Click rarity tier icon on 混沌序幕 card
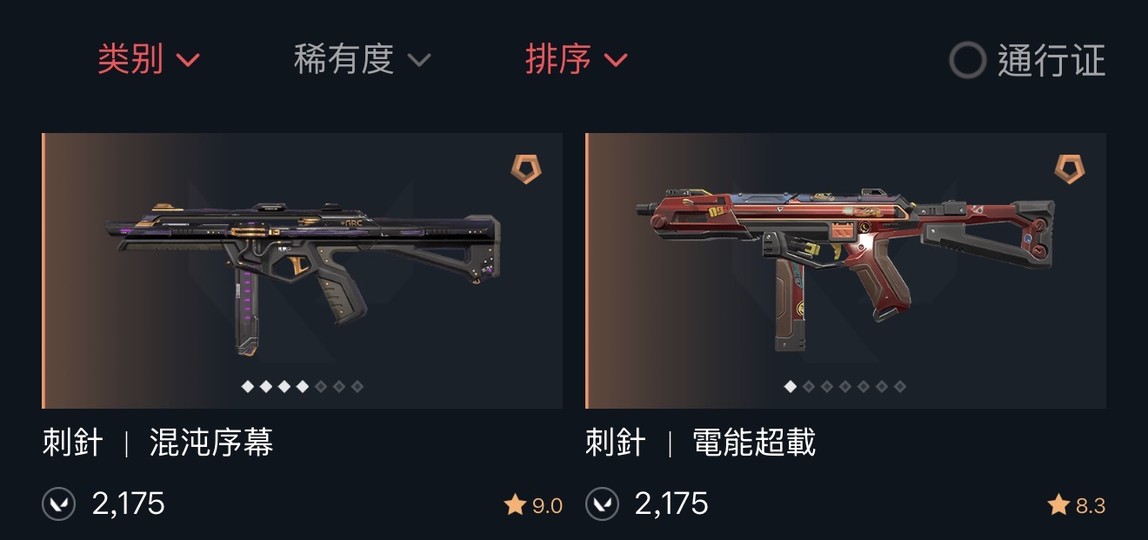The width and height of the screenshot is (1148, 540). coord(526,169)
